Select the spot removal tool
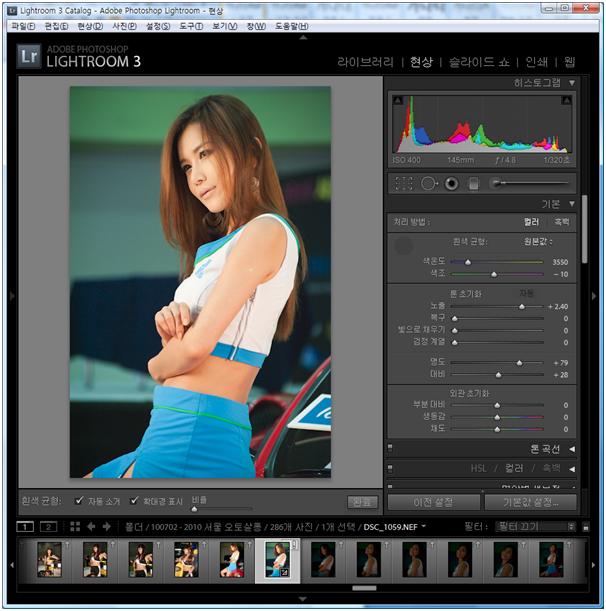This screenshot has width=606, height=611. 429,183
